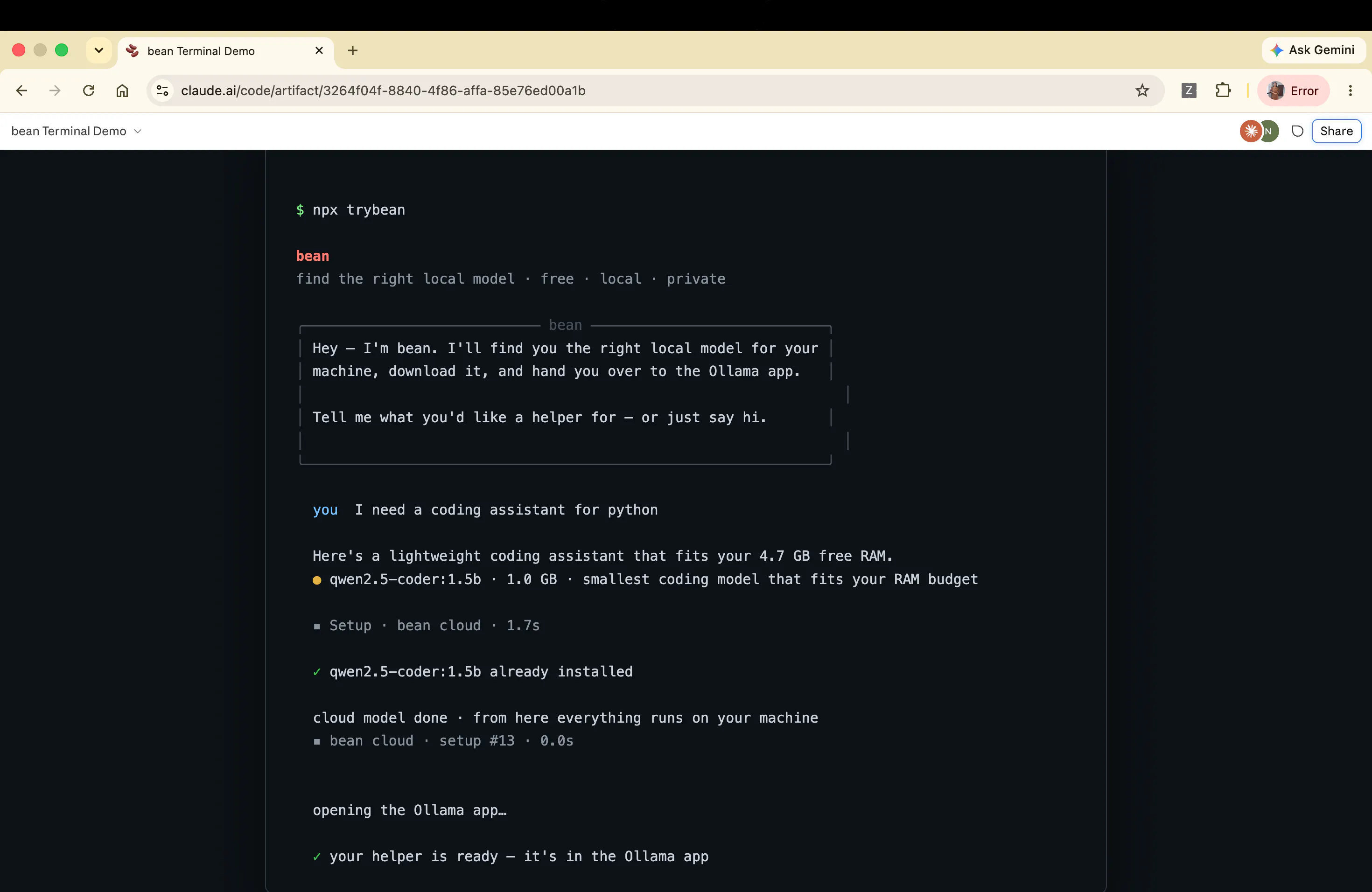The image size is (1372, 892).
Task: Bookmark this page with the star icon
Action: click(1142, 91)
